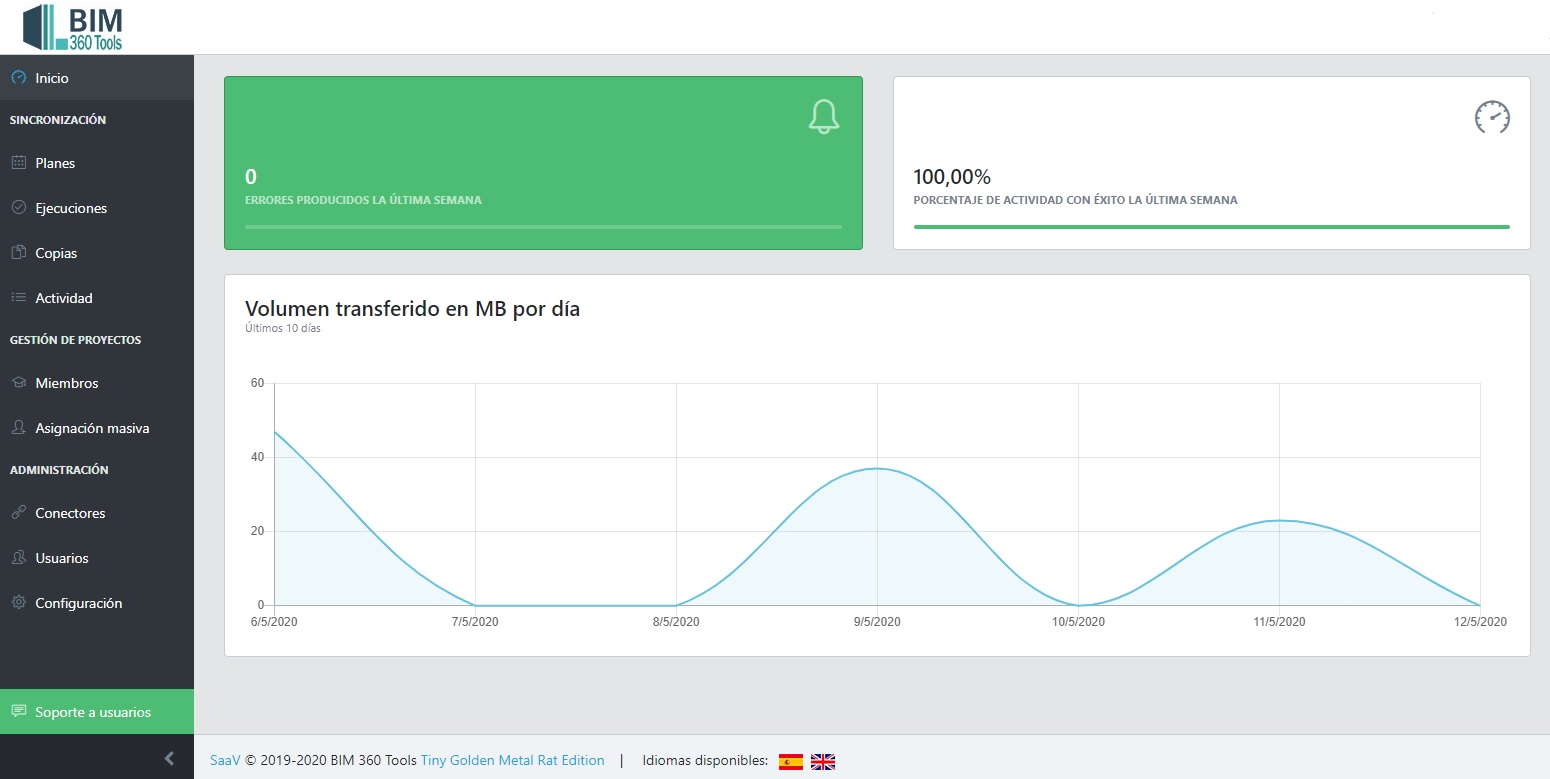Collapse the sidebar with the left chevron
Viewport: 1550px width, 779px height.
(169, 758)
